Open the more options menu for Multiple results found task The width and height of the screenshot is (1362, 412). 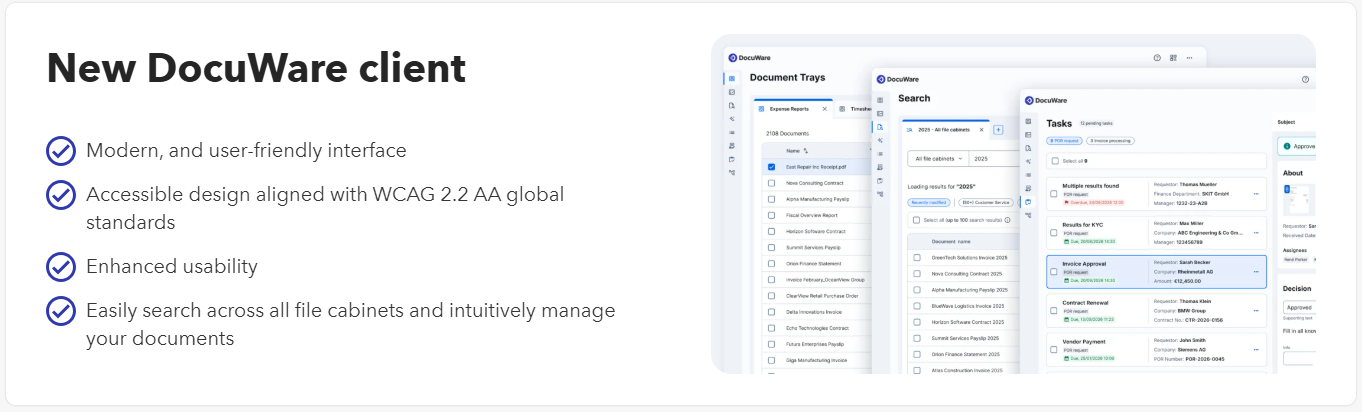pos(1256,194)
